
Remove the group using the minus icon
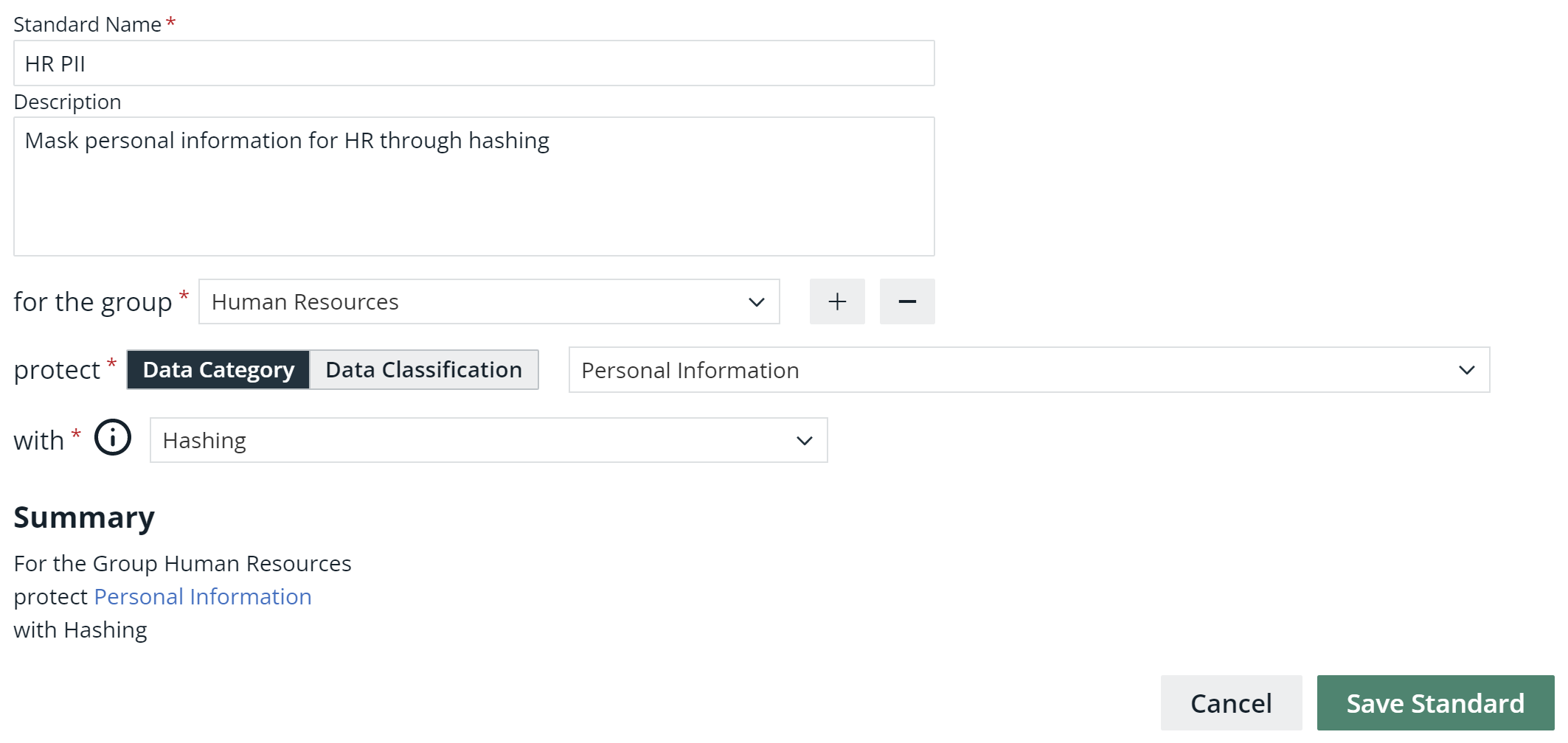click(x=906, y=301)
